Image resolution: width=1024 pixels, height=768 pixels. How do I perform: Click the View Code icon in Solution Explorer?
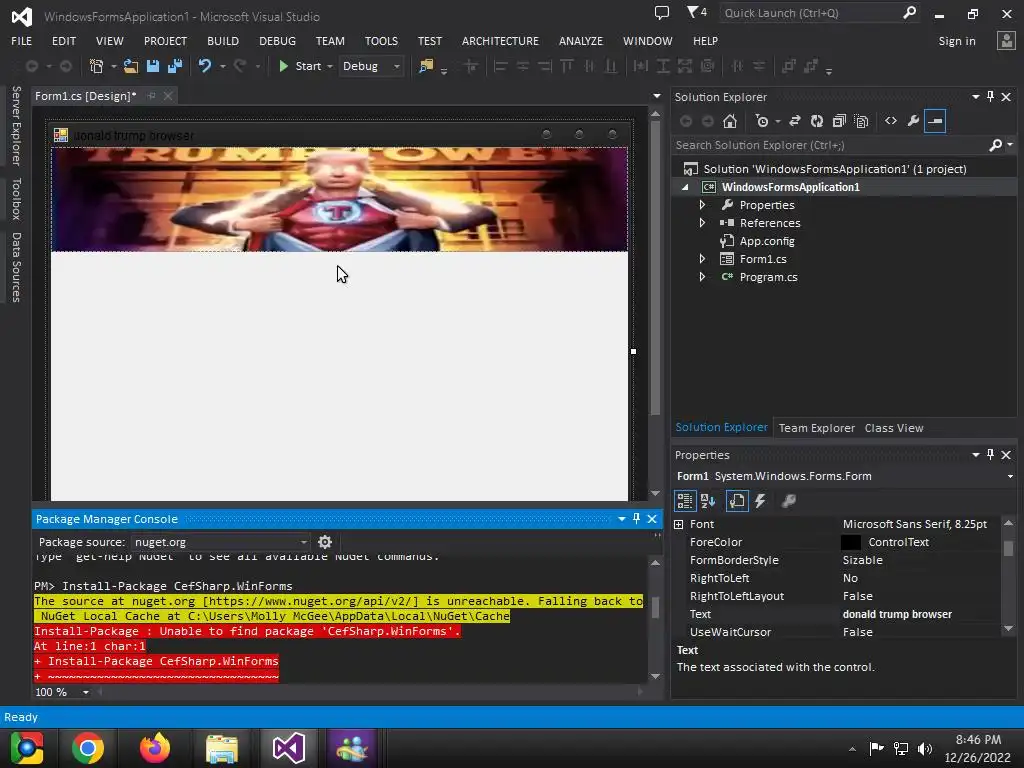(891, 121)
